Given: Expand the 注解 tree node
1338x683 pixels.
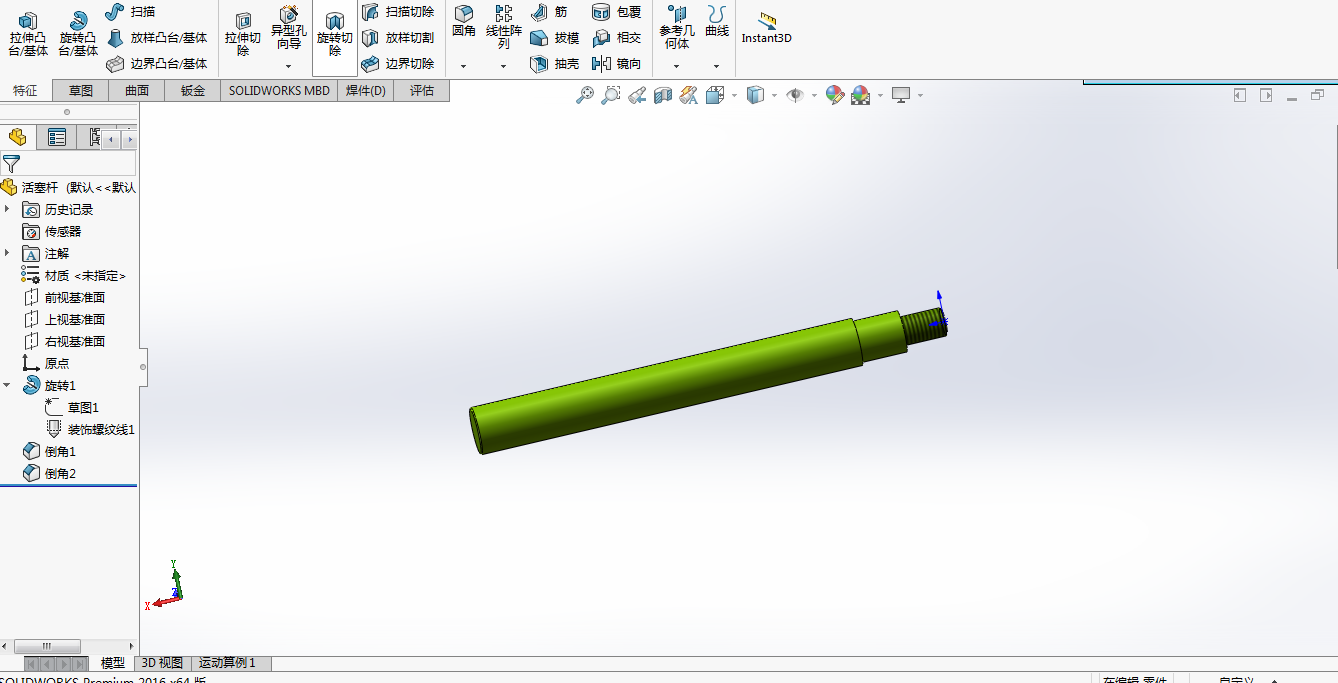Looking at the screenshot, I should (x=7, y=253).
